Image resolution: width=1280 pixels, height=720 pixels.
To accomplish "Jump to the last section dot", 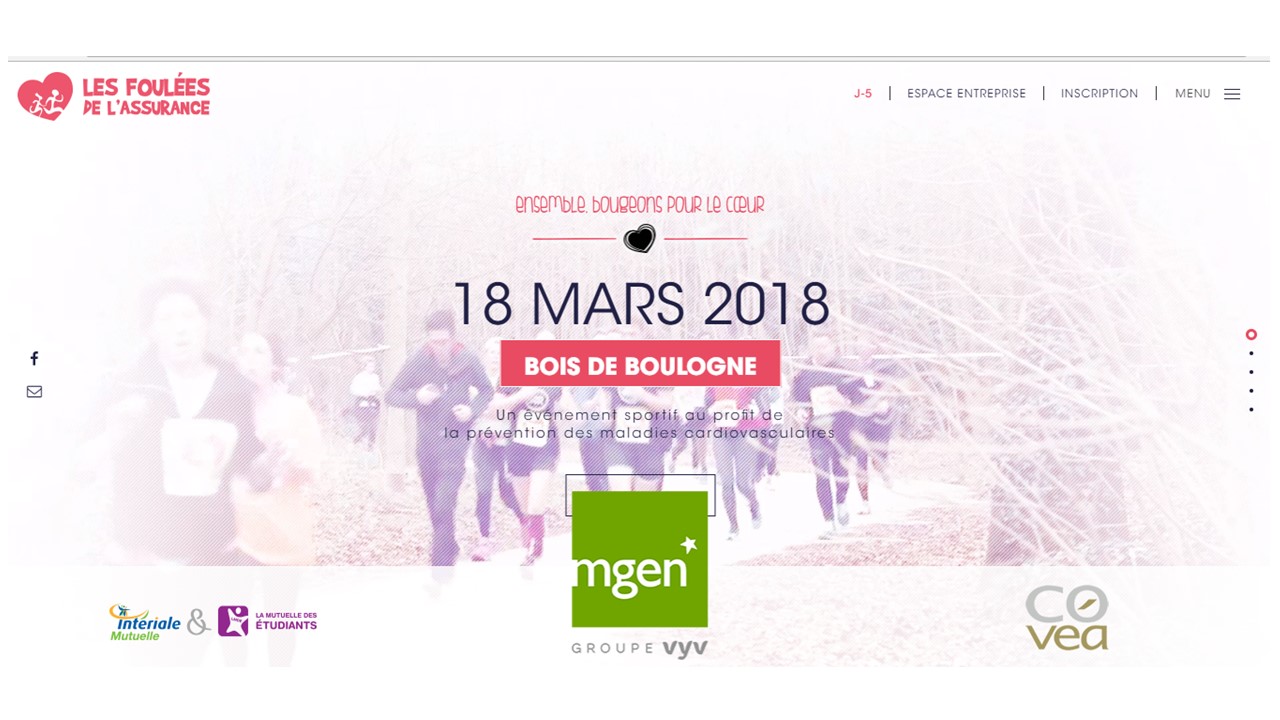I will [1251, 410].
